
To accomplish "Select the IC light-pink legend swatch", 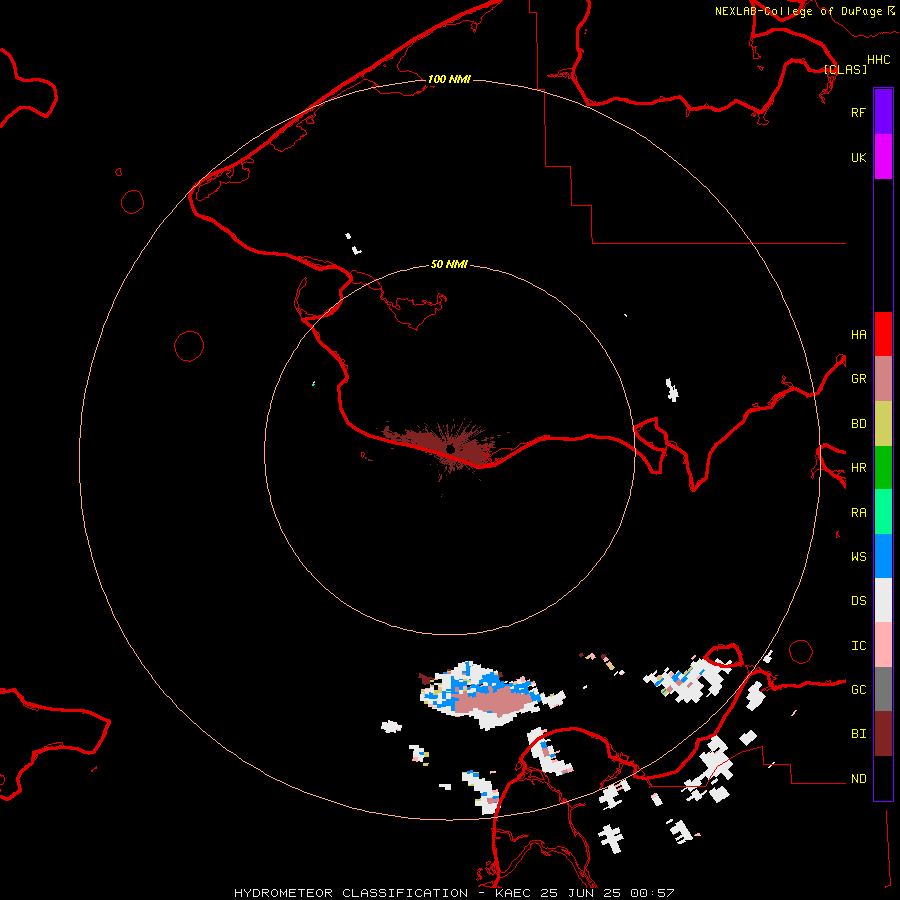I will pos(883,645).
